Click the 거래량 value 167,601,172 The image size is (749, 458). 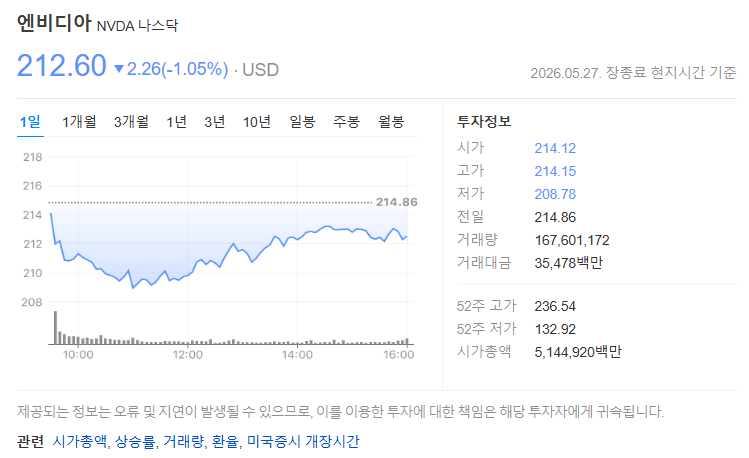[572, 240]
